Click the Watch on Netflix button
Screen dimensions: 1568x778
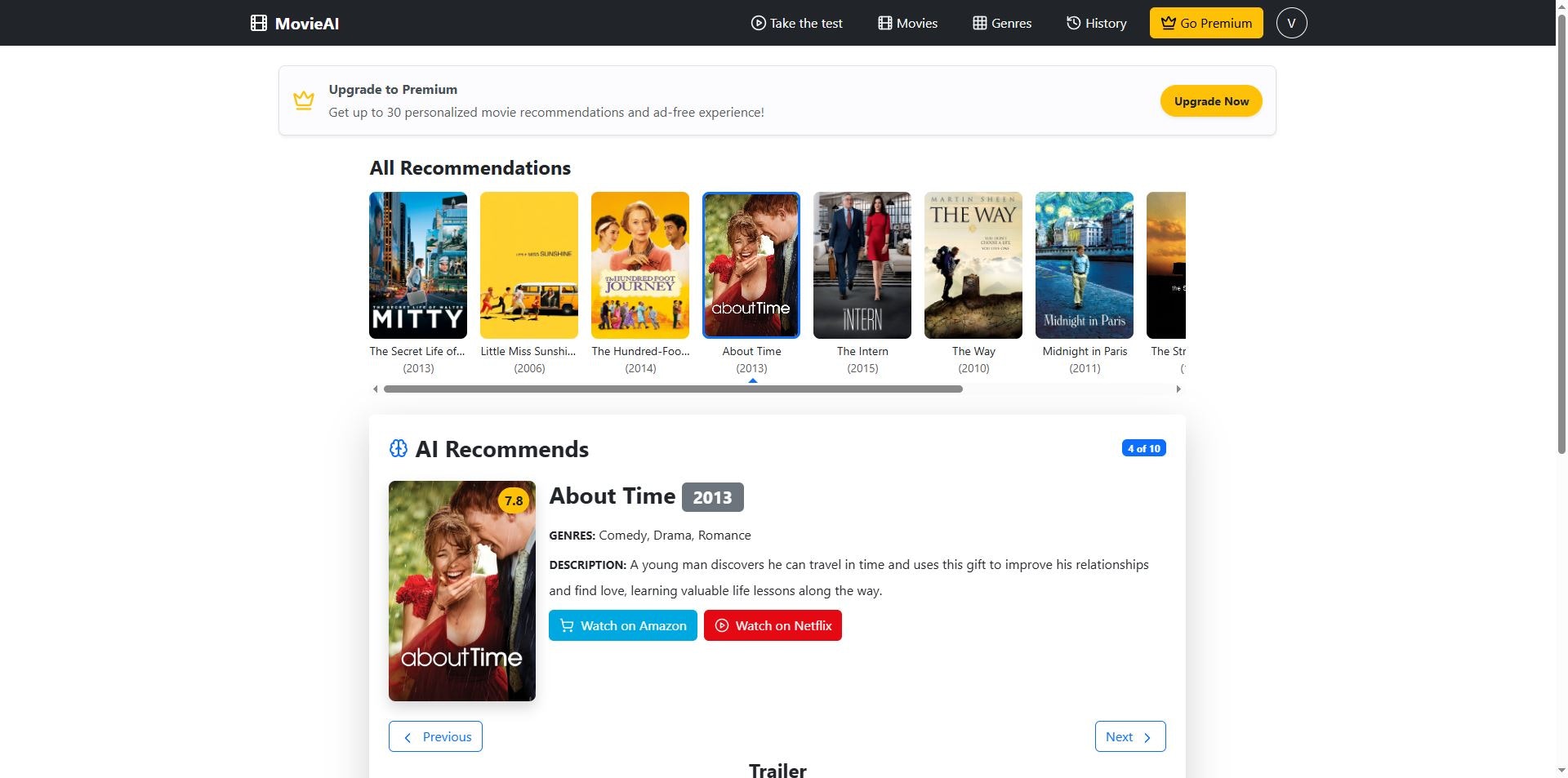coord(773,625)
